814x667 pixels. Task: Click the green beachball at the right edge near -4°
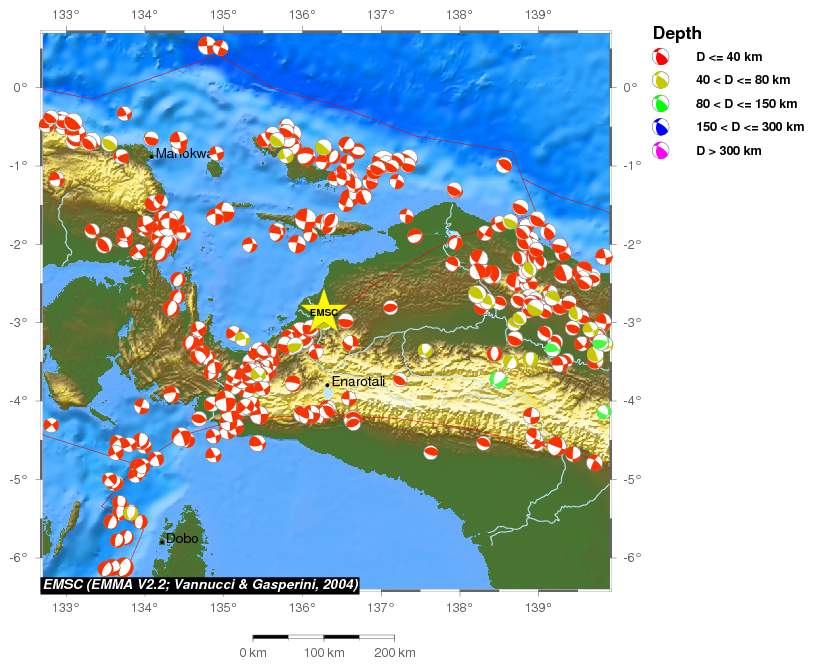[603, 411]
